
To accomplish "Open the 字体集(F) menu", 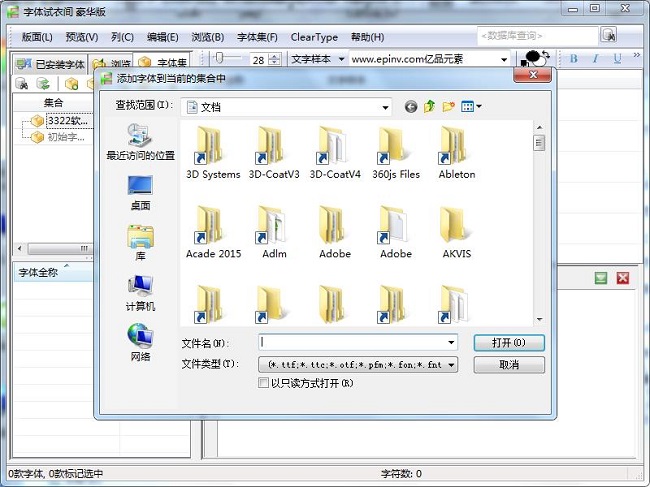I will (257, 37).
